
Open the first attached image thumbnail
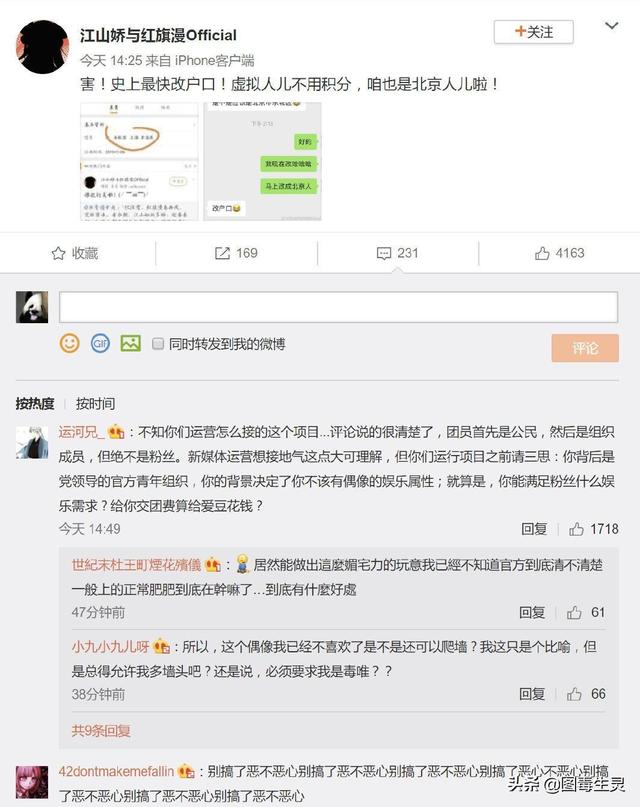(x=139, y=162)
